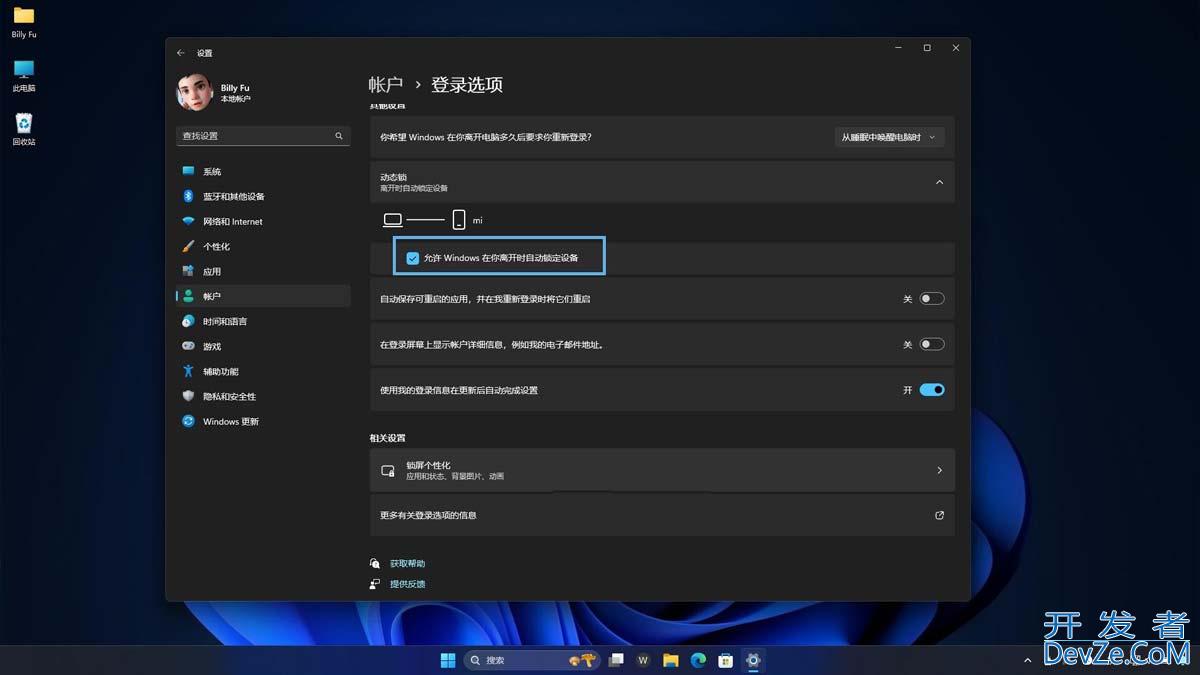Click Billy Fu profile avatar
This screenshot has width=1200, height=675.
(195, 92)
